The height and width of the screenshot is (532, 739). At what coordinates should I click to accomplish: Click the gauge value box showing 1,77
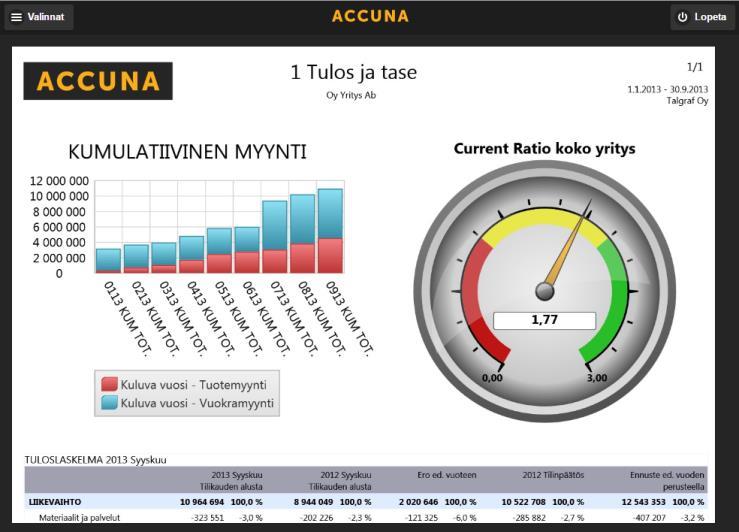[x=544, y=320]
